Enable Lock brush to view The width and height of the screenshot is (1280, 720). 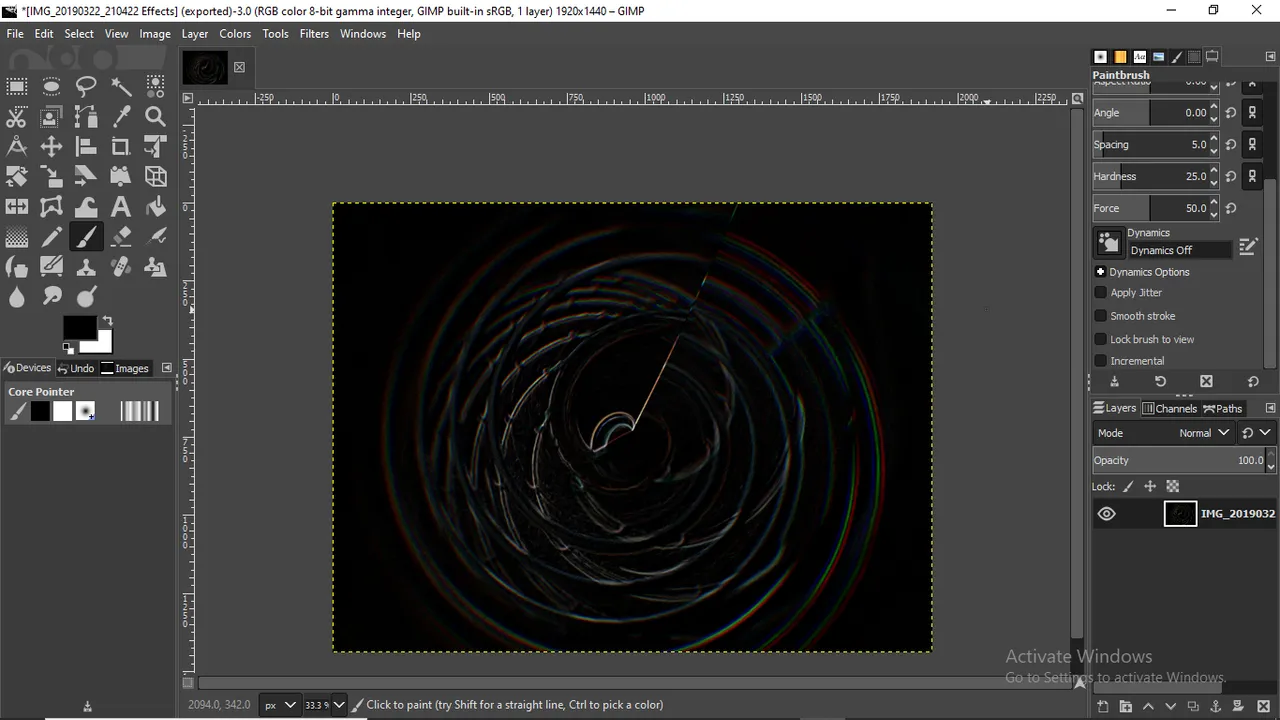[x=1101, y=339]
